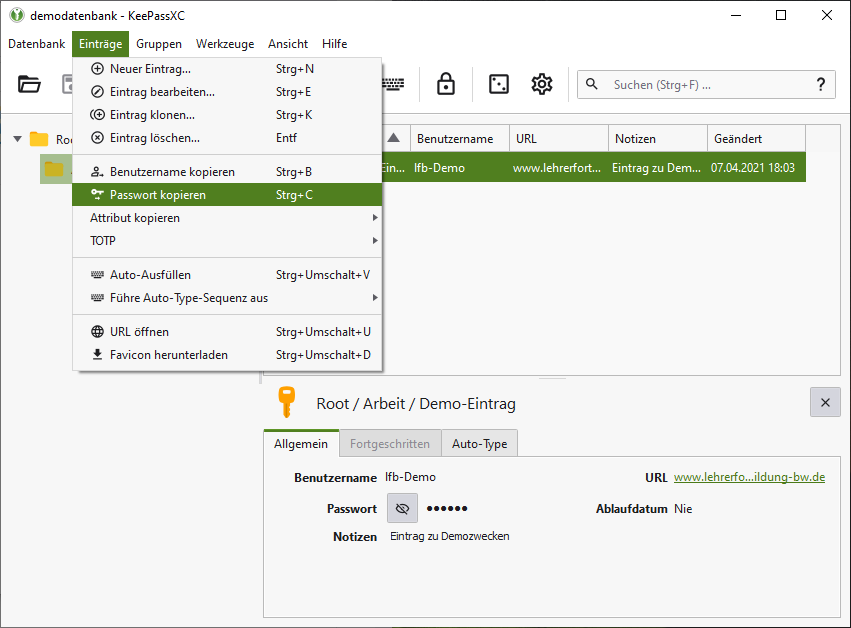Click the Auto-Type keyboard toolbar icon
Image resolution: width=851 pixels, height=628 pixels.
tap(393, 85)
